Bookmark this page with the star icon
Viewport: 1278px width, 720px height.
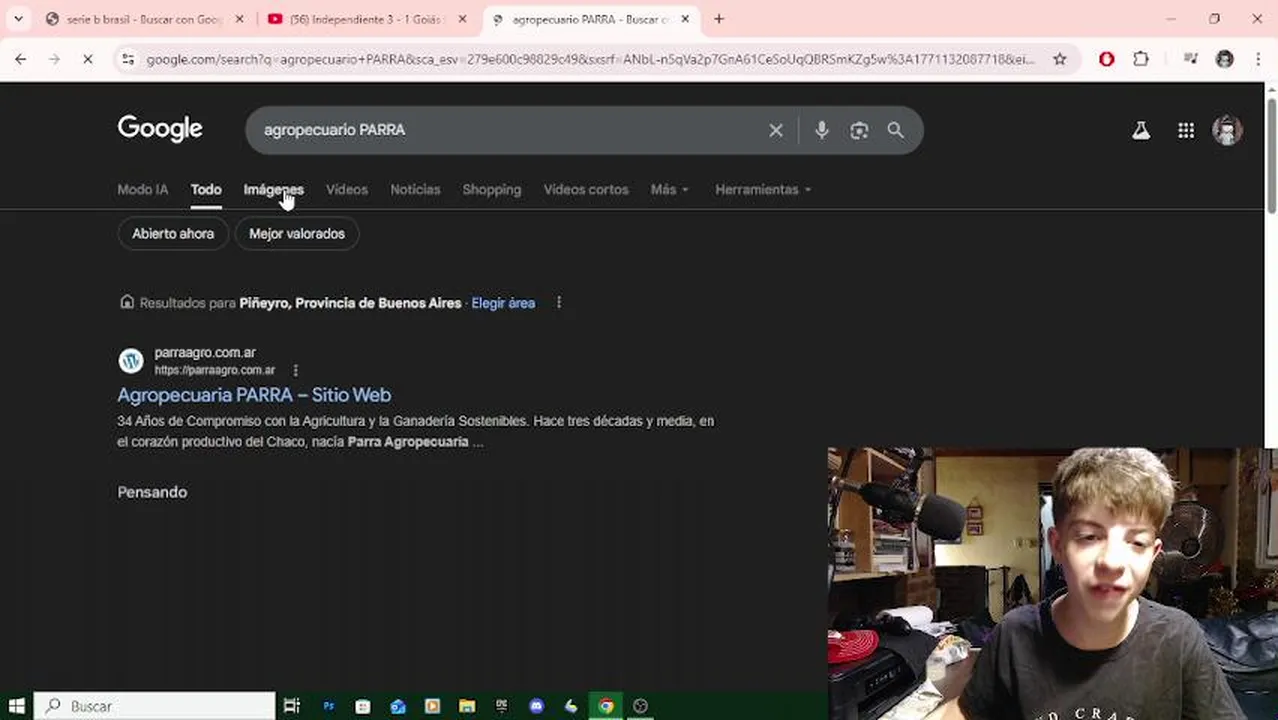point(1060,59)
